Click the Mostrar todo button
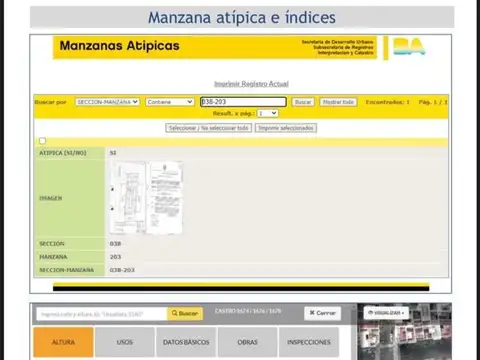The width and height of the screenshot is (480, 360). point(338,102)
